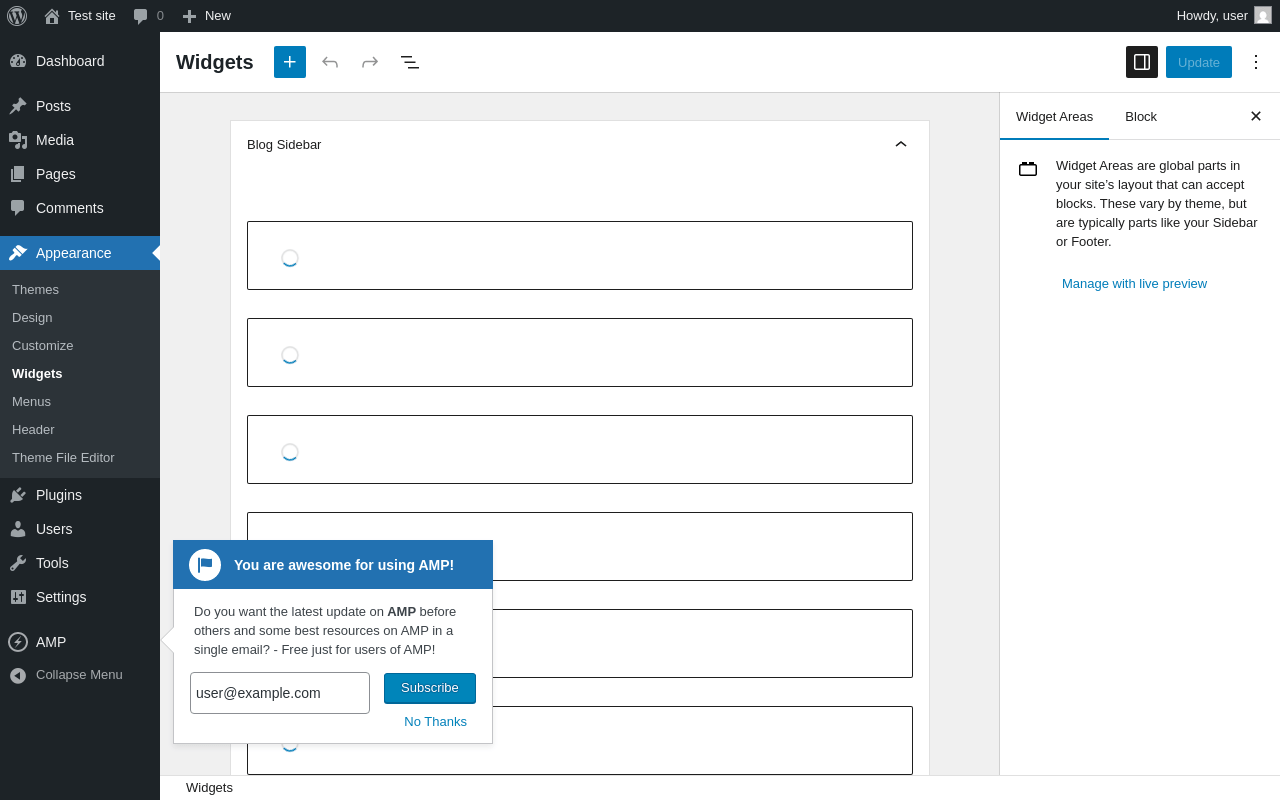
Task: Click the blue block inserter plus button
Action: click(290, 62)
